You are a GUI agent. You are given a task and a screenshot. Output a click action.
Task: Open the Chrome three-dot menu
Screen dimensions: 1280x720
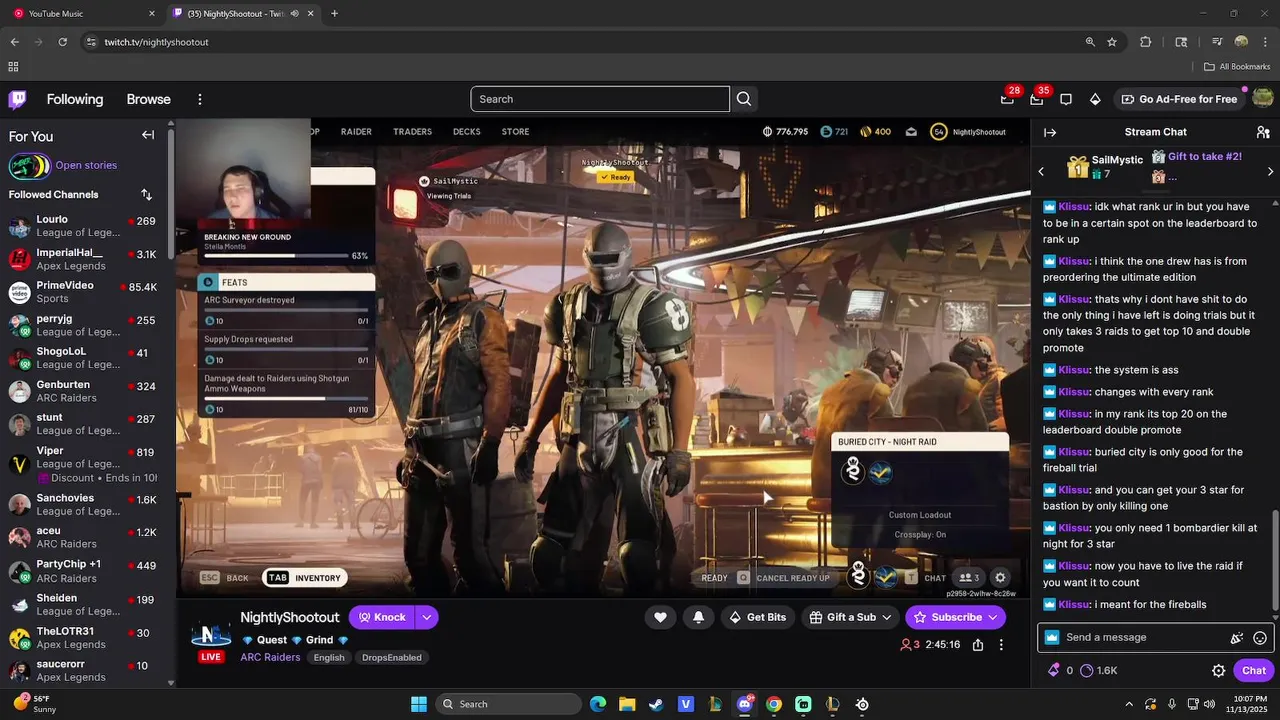[1263, 42]
